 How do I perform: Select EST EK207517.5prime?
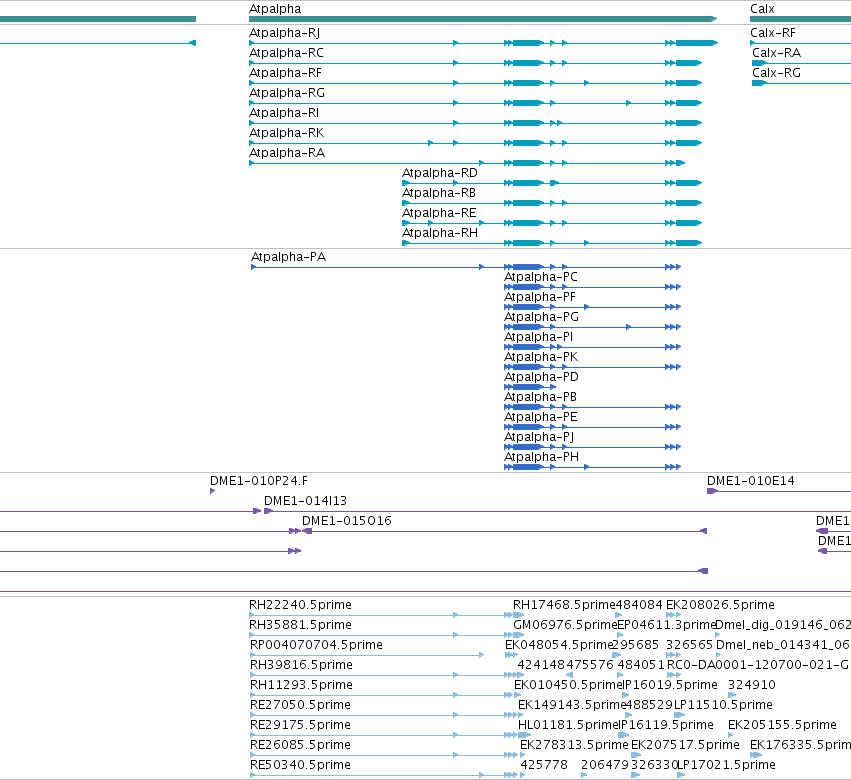tap(685, 745)
